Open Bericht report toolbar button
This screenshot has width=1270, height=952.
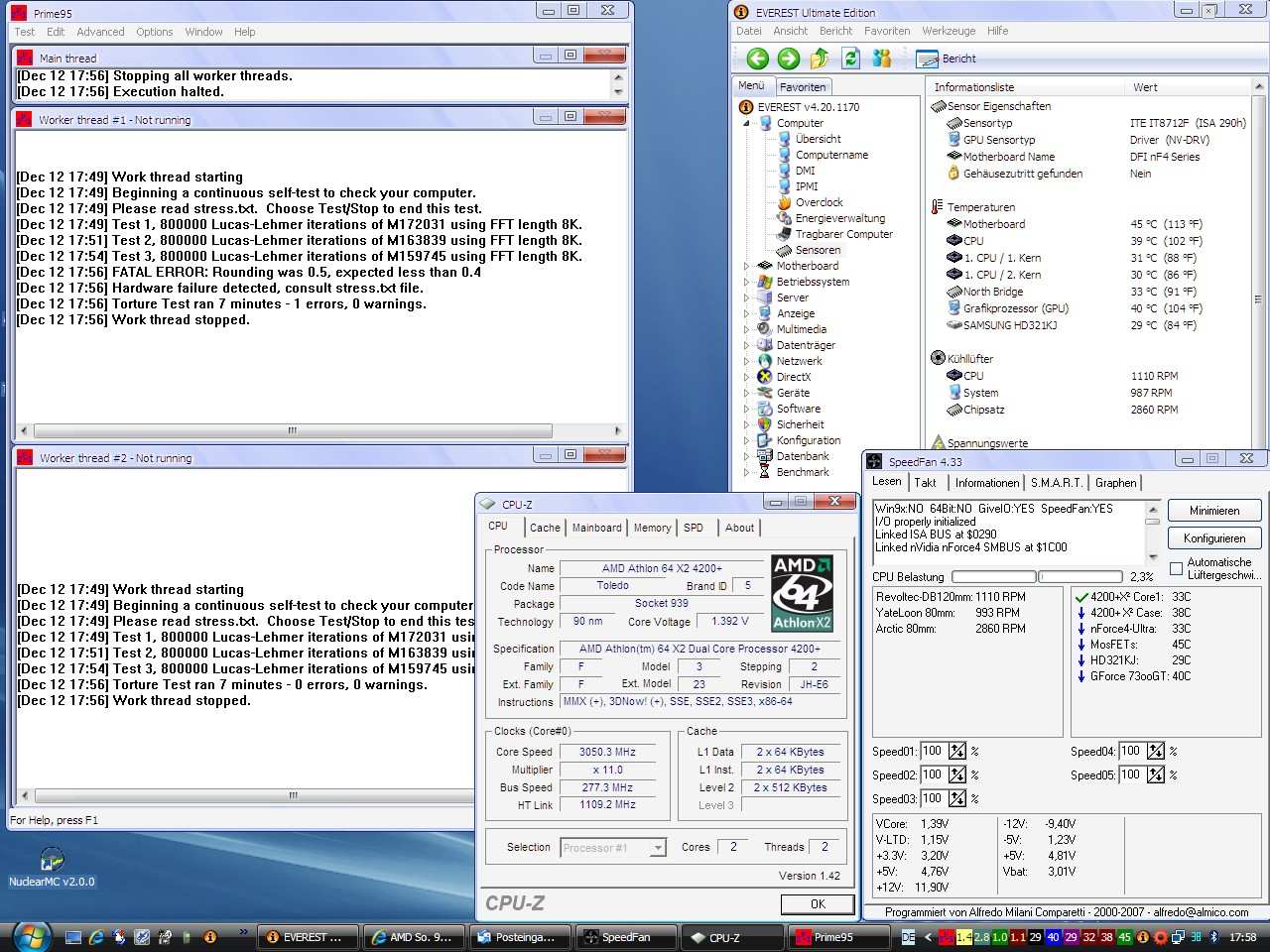tap(947, 59)
